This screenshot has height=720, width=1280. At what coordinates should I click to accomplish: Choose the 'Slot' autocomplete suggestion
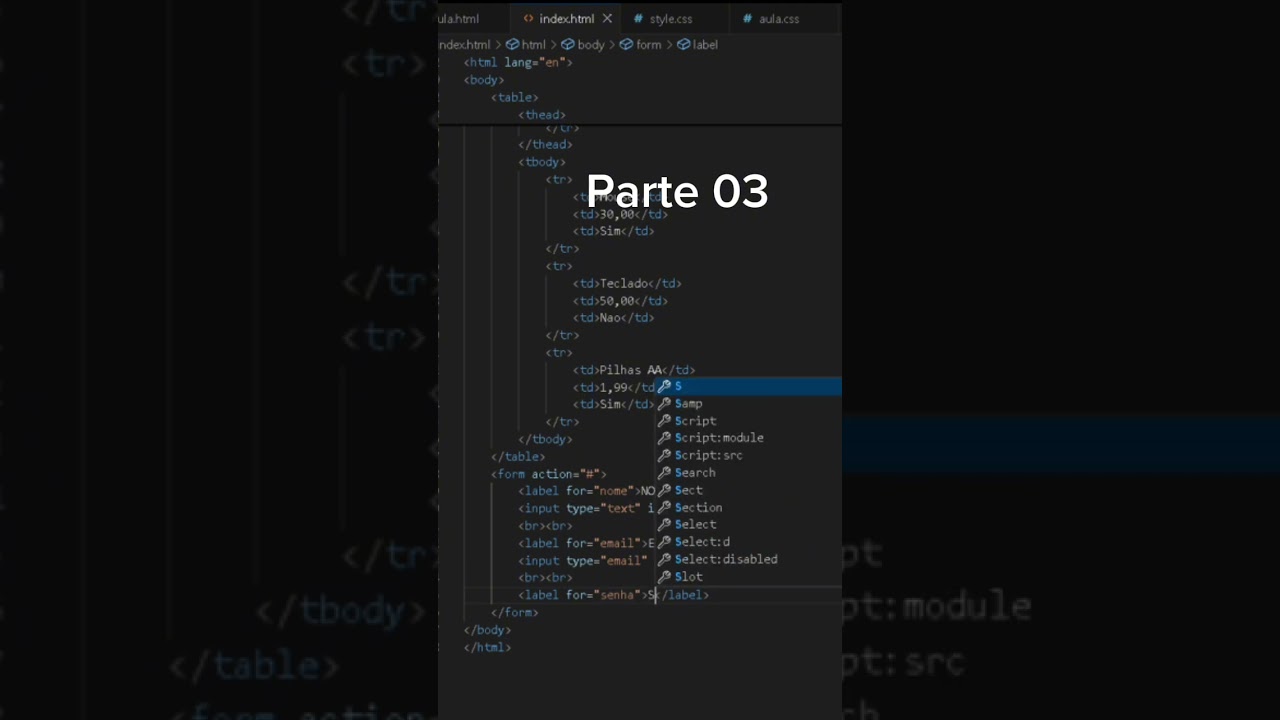tap(748, 577)
